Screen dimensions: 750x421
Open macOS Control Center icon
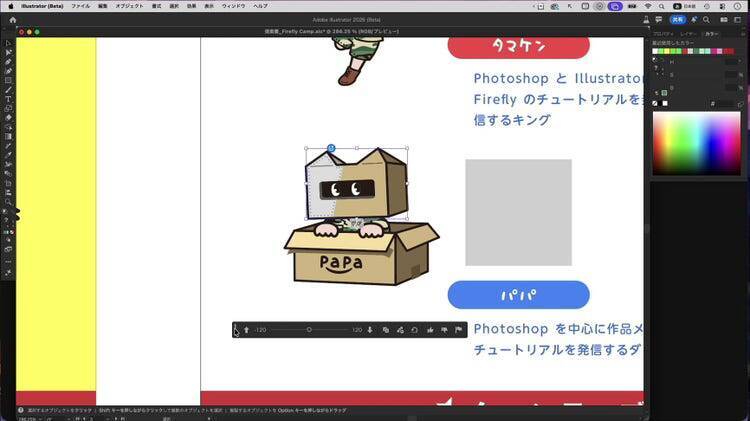click(x=722, y=6)
